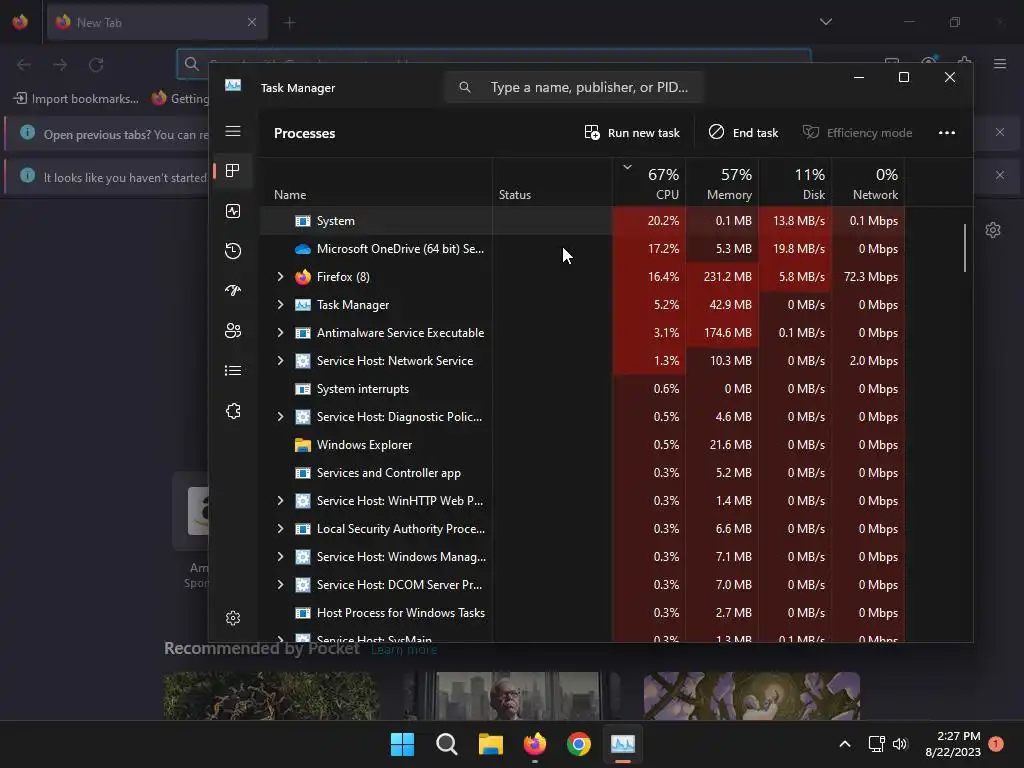
Task: Select the New Tab tab in Firefox
Action: click(x=157, y=23)
